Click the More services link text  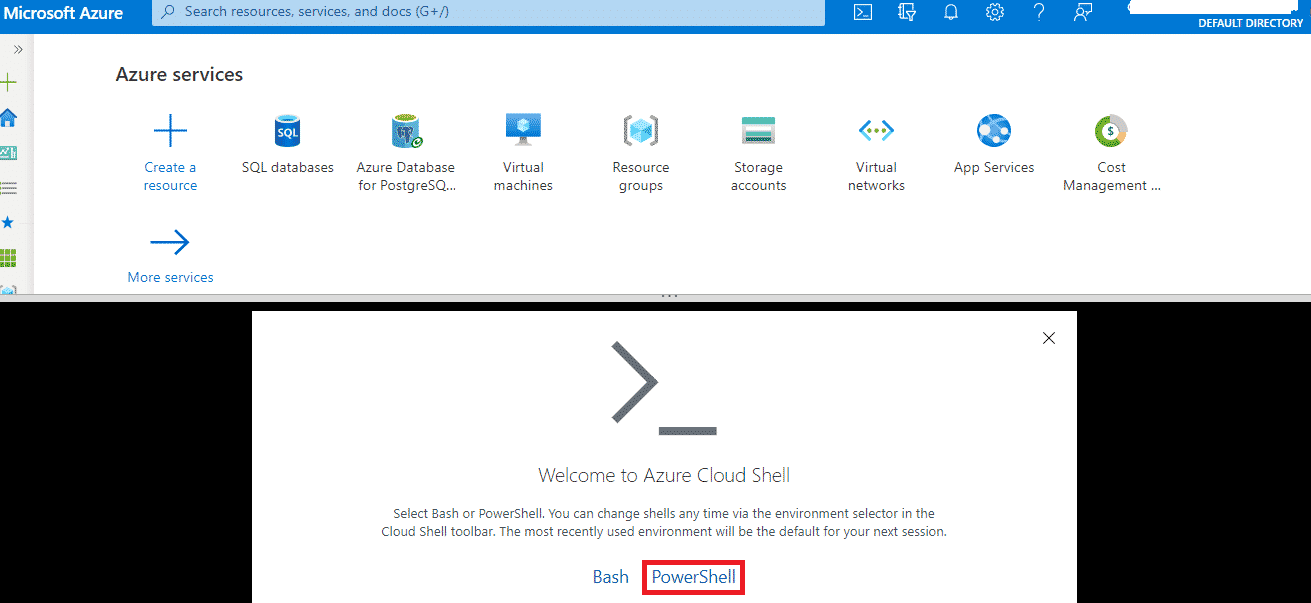tap(170, 277)
